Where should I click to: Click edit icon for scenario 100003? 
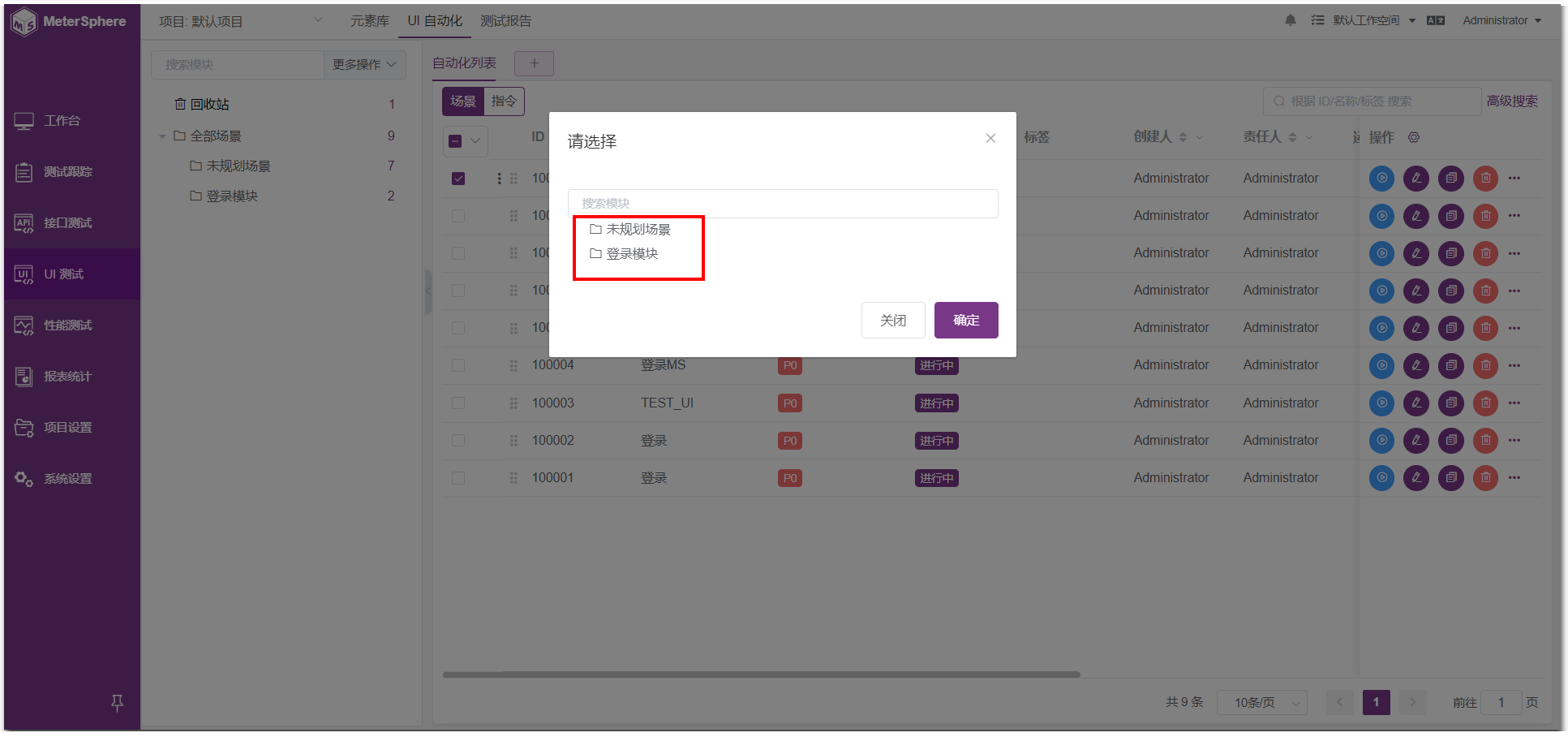(1416, 403)
